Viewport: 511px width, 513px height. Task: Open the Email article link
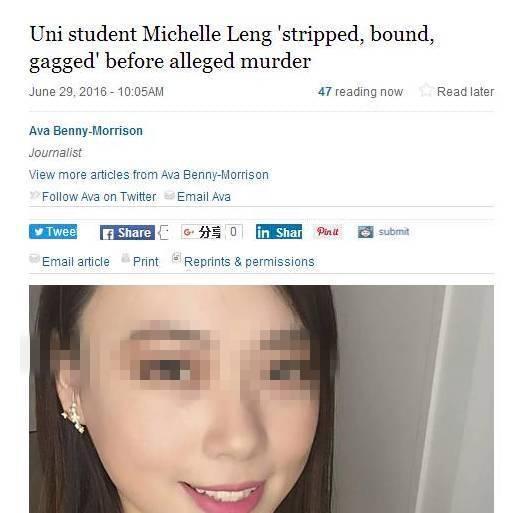76,262
